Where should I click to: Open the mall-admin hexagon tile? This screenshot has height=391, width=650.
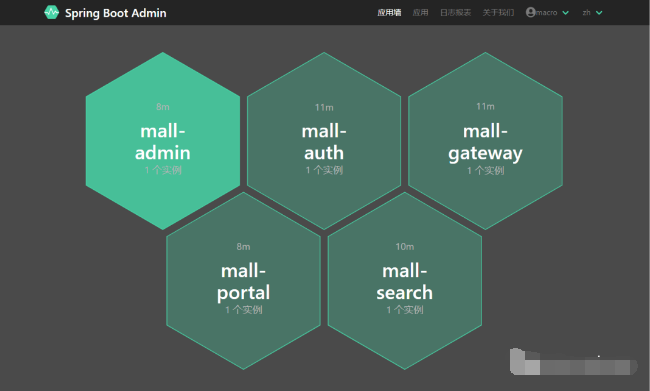coord(162,141)
